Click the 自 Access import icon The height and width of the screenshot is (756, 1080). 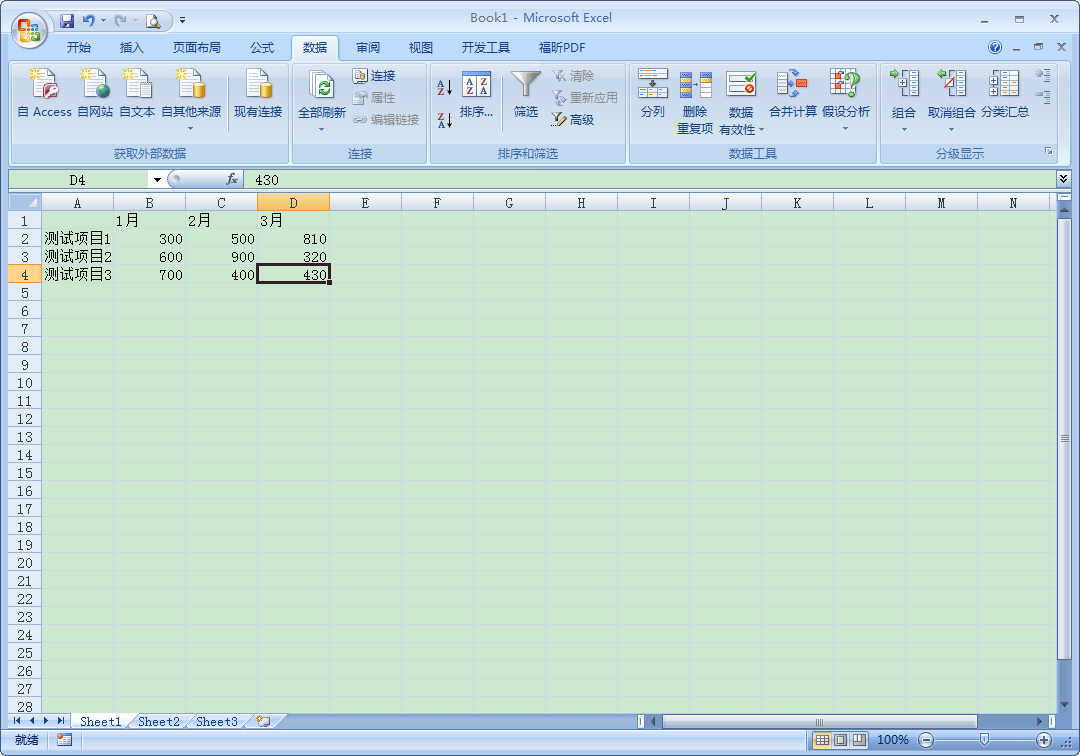44,92
